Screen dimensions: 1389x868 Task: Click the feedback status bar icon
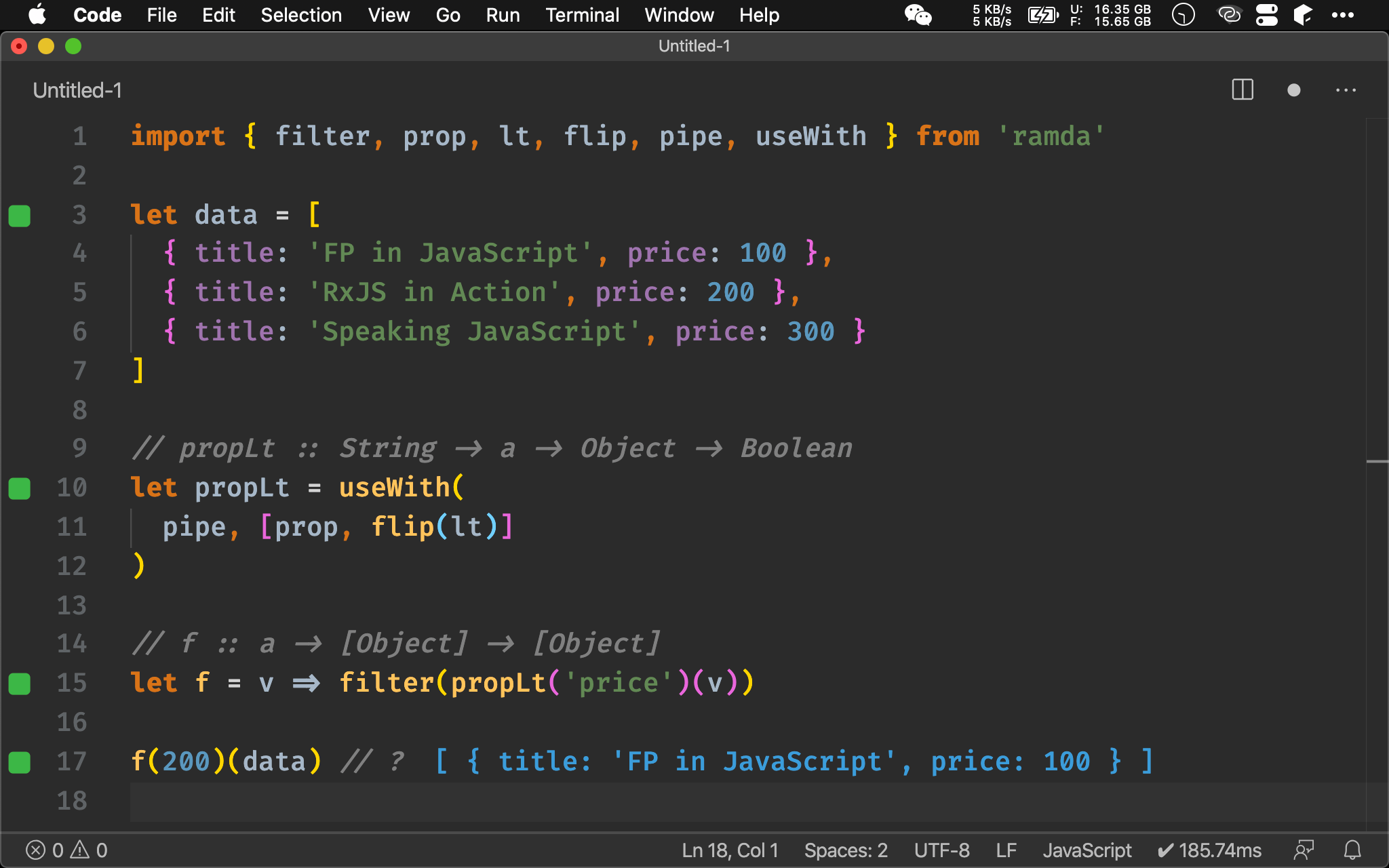tap(1304, 850)
